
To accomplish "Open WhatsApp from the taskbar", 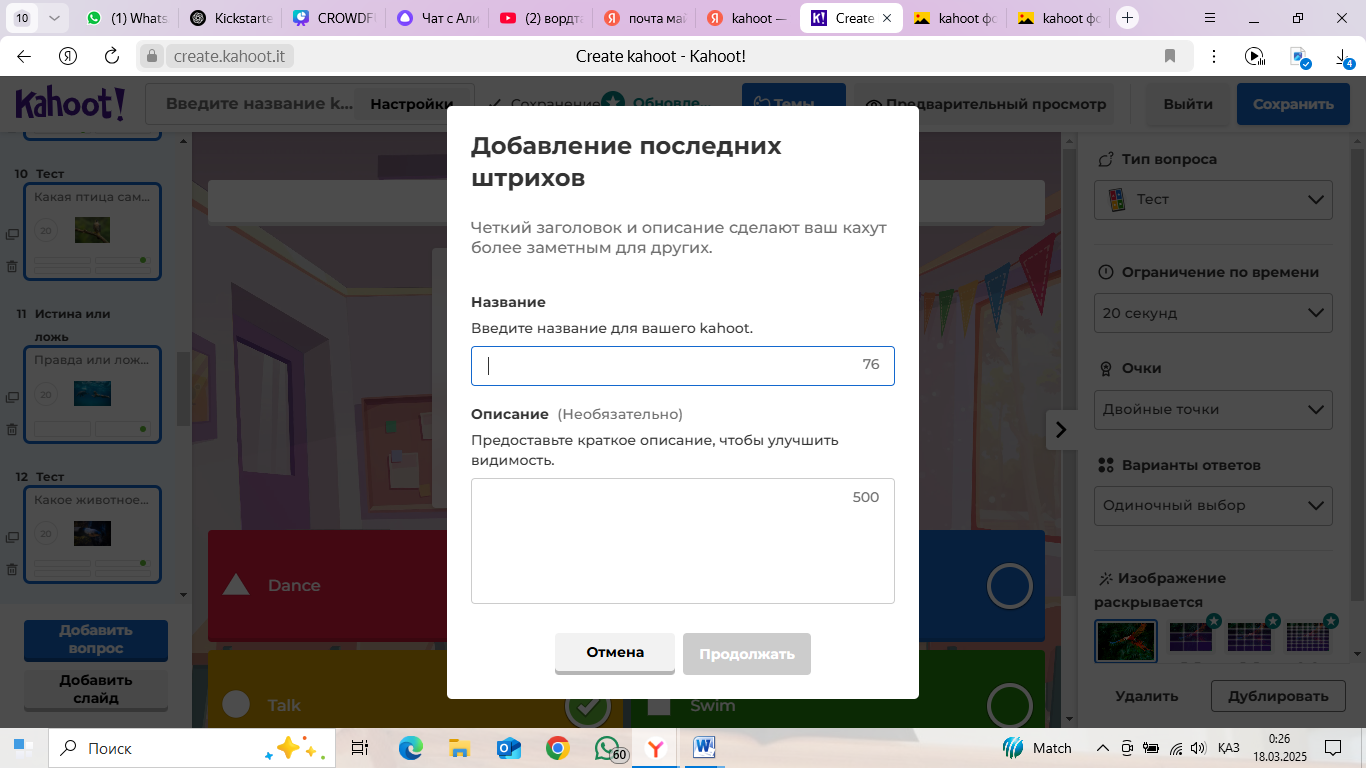I will pyautogui.click(x=608, y=748).
